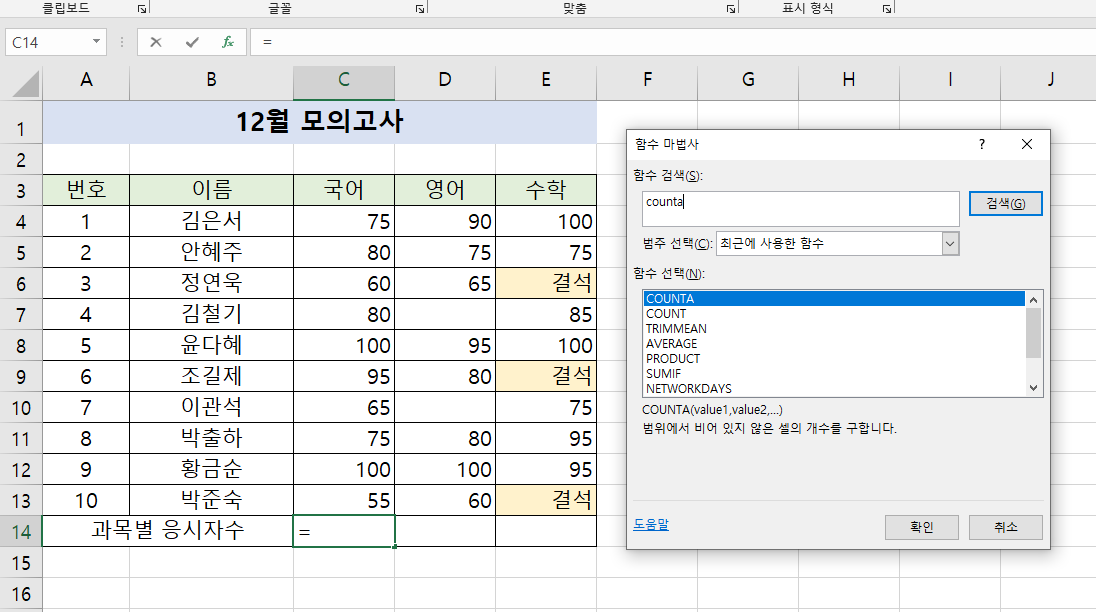Screen dimensions: 1096x612
Task: Click the 취소 cancel button
Action: click(1006, 527)
